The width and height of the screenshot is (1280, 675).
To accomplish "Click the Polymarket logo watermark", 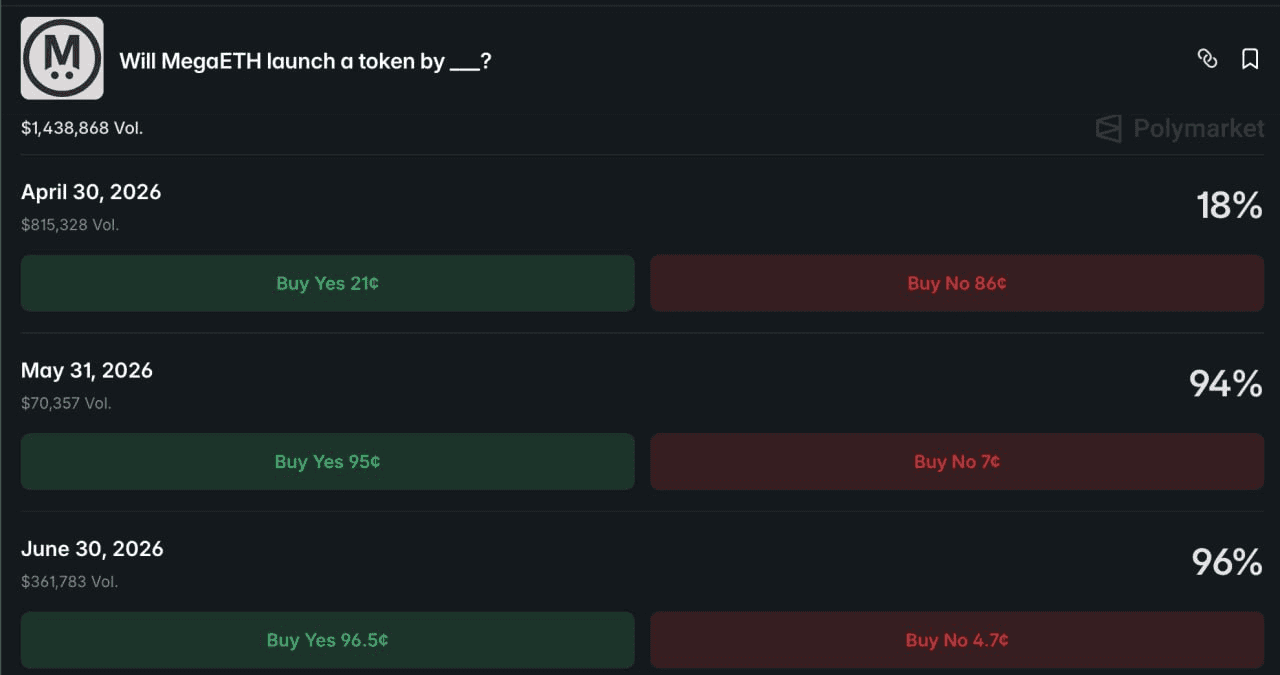I will click(x=1180, y=128).
